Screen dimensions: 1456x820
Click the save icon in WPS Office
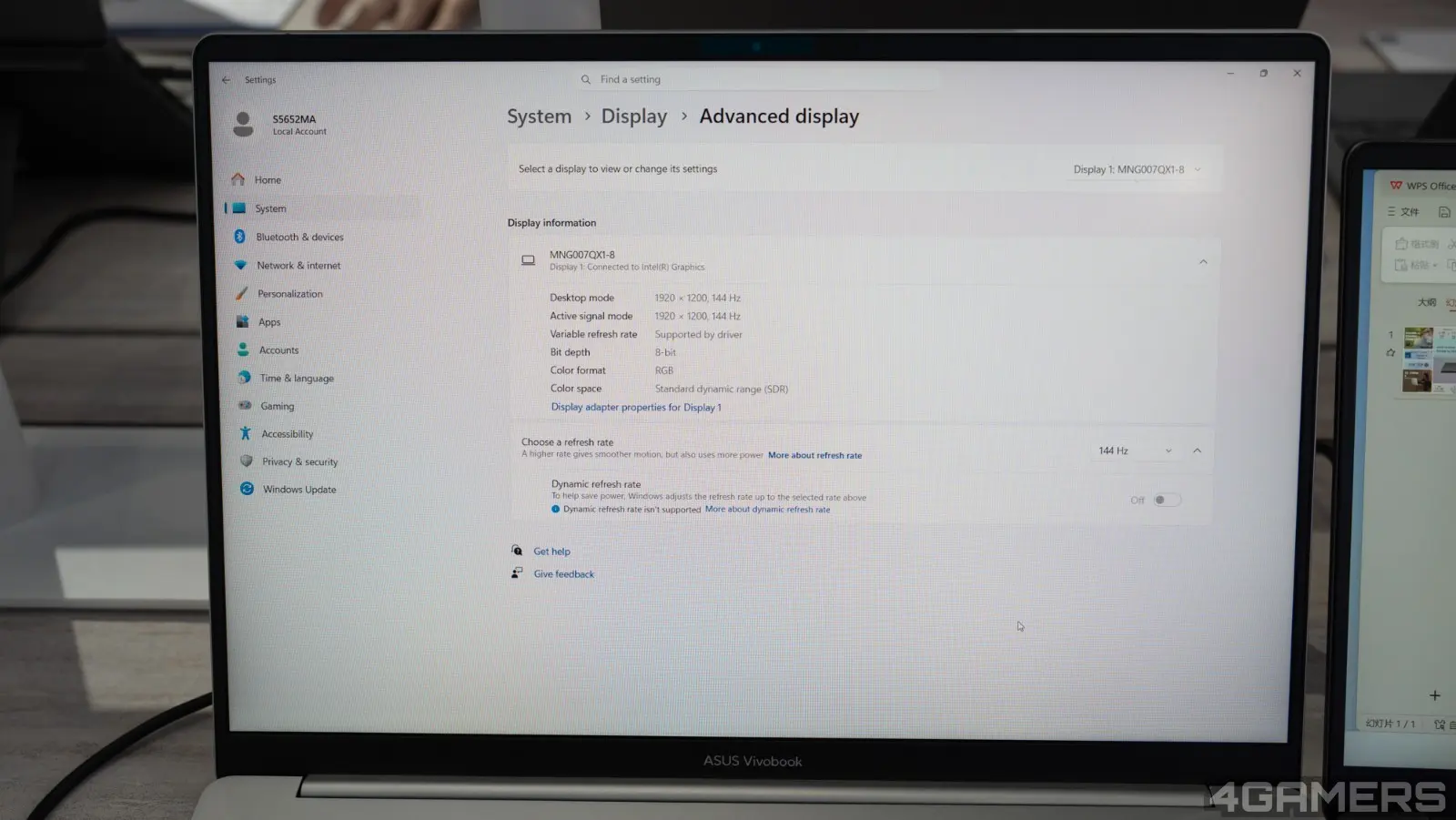1444,212
